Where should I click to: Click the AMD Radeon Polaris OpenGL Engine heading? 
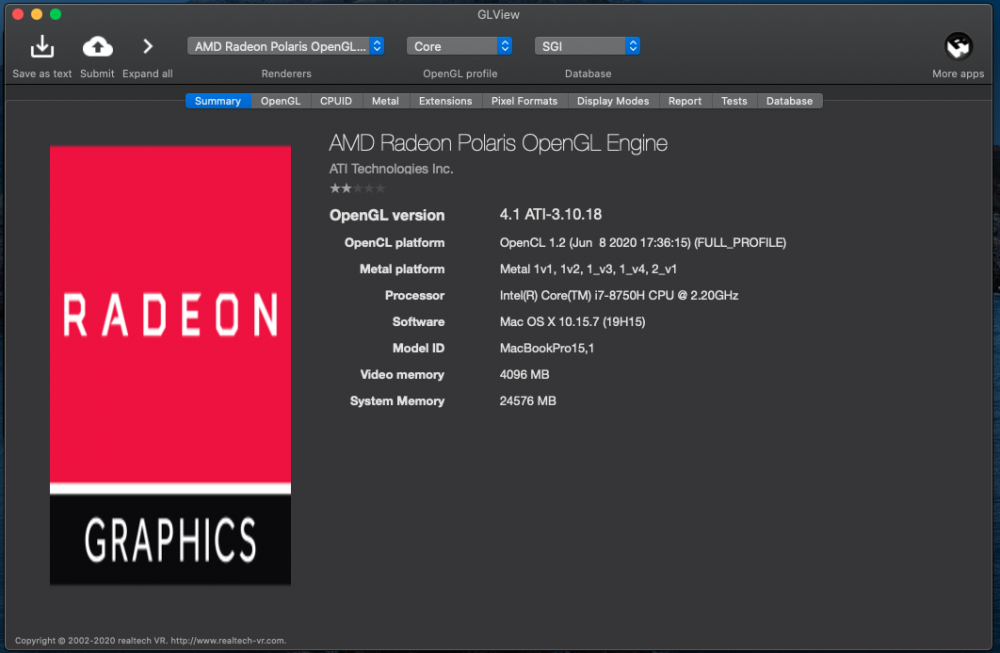pos(498,143)
